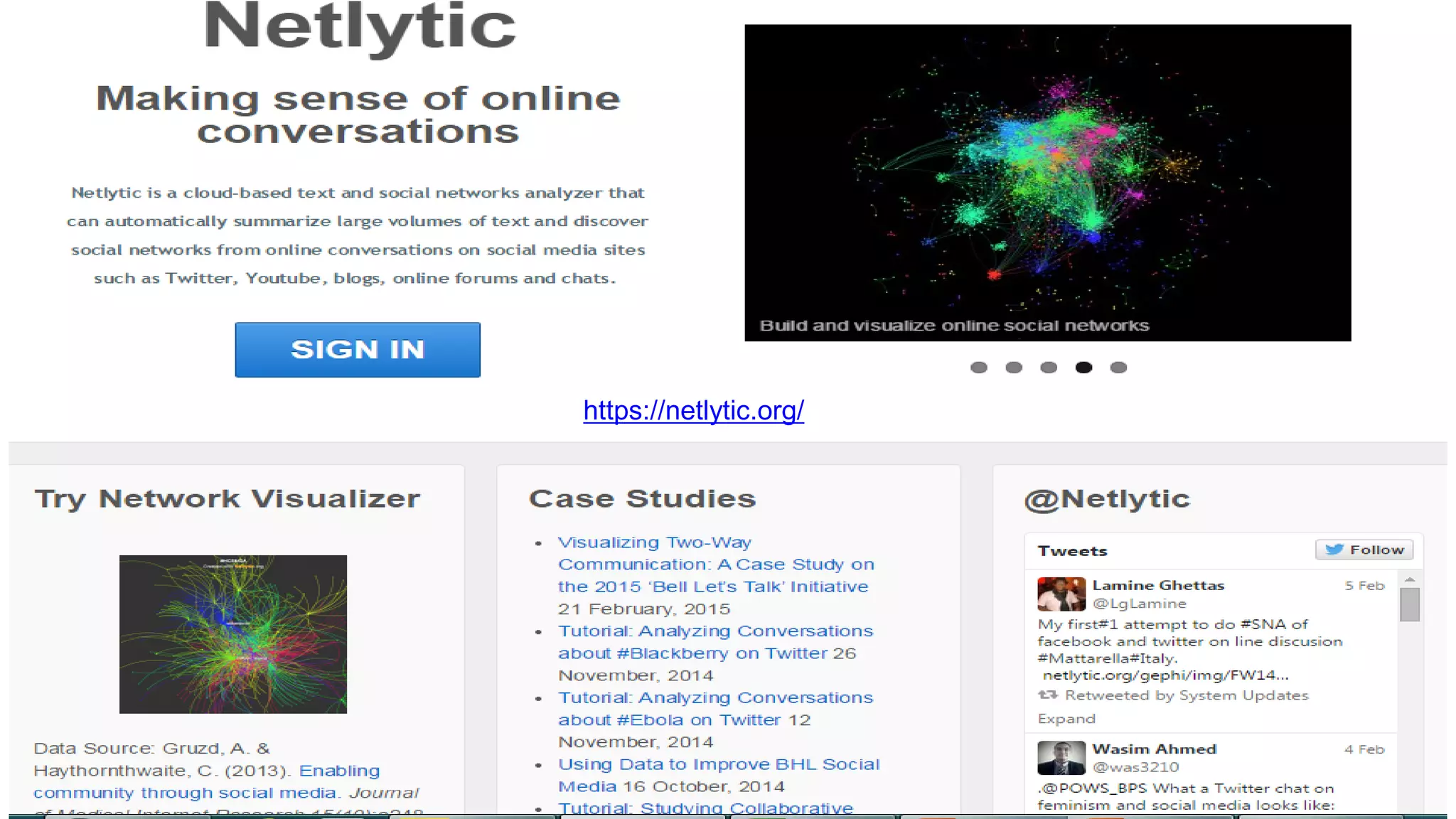Select the fifth carousel dot
Screen dimensions: 1456x819
point(1118,368)
